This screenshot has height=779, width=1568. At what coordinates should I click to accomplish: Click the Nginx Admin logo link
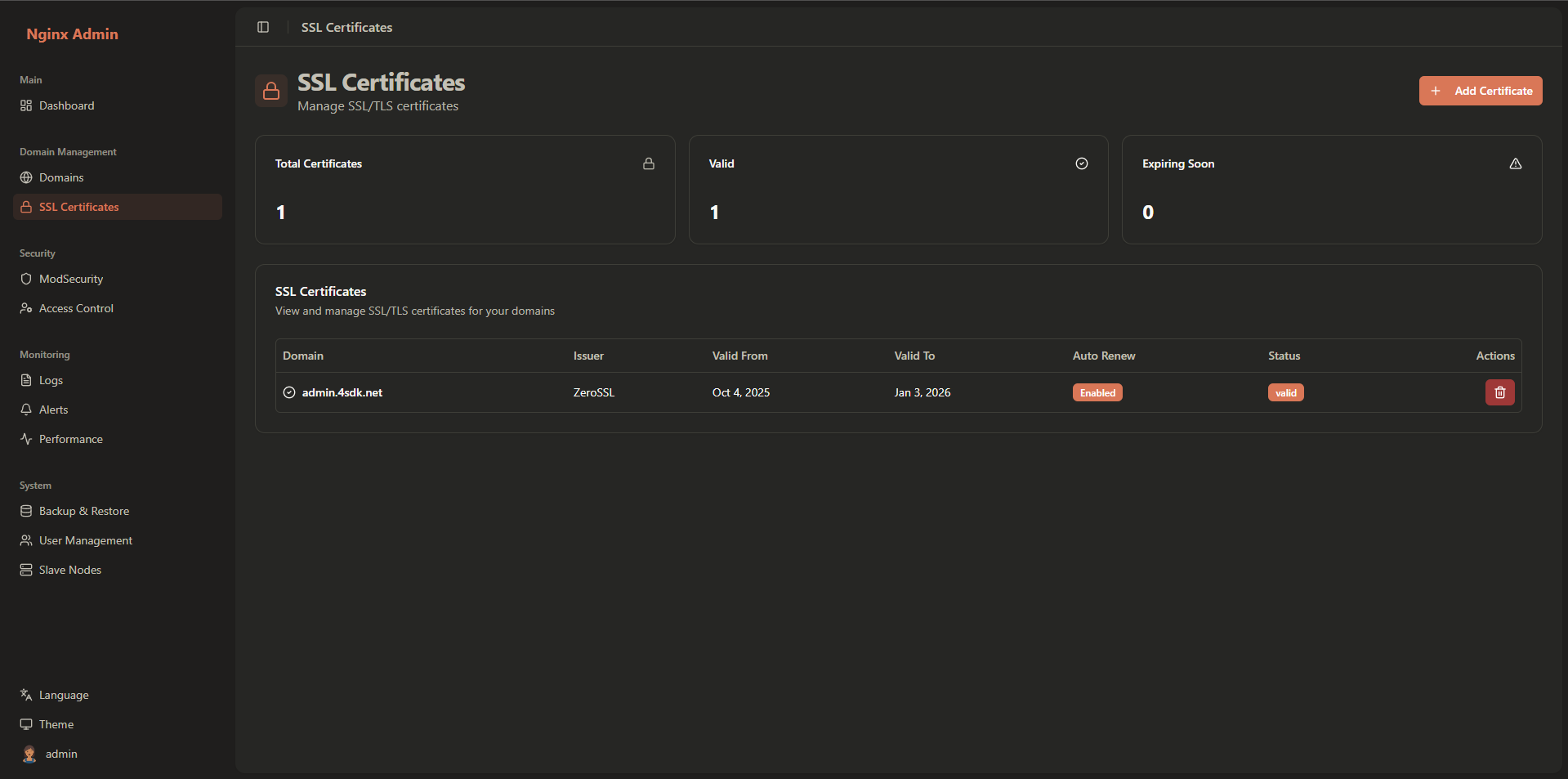[x=72, y=34]
